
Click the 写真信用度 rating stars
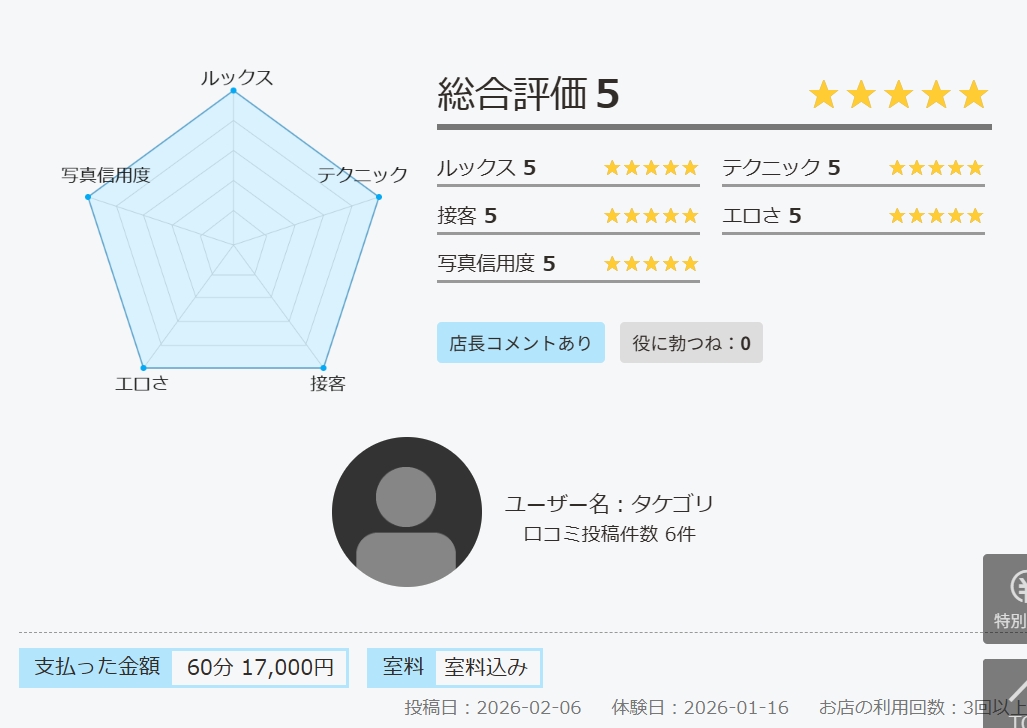pos(651,264)
